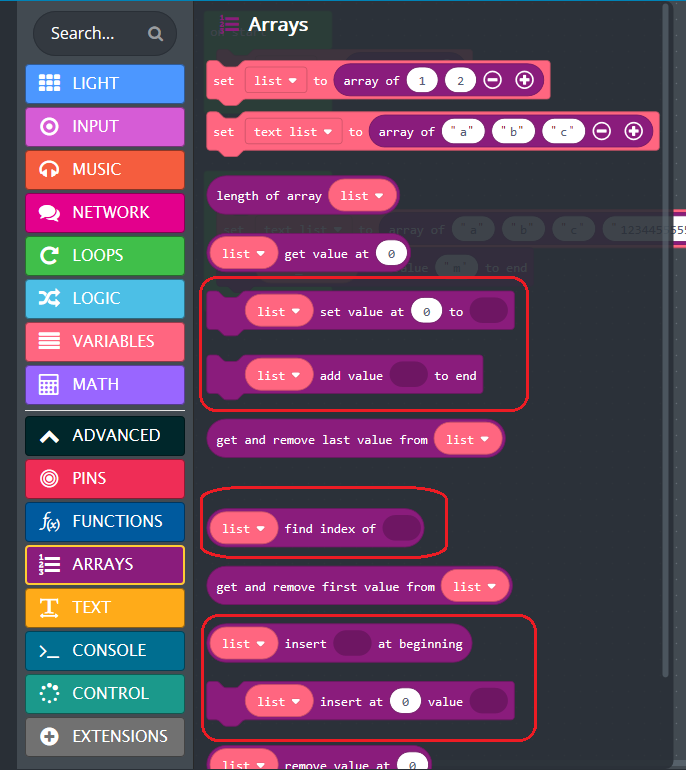Edit index 0 in 'set value at' block
686x770 pixels.
click(x=427, y=311)
